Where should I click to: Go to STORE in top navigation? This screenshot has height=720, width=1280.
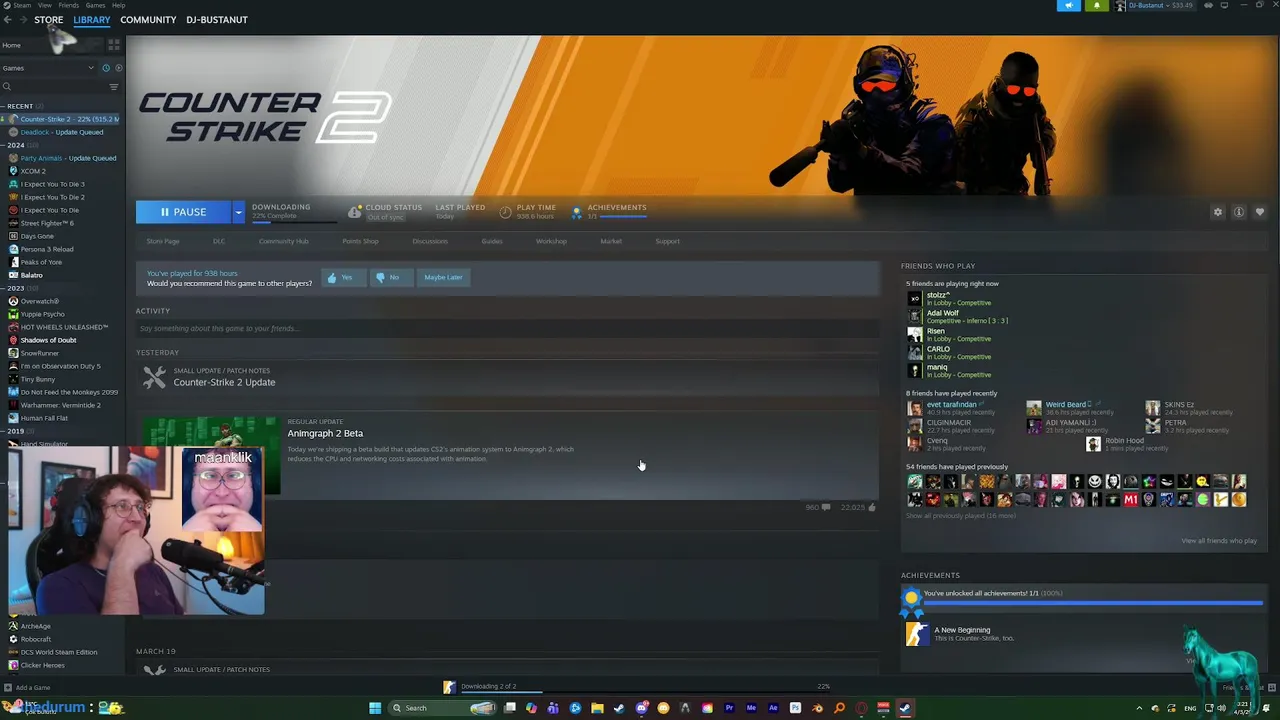point(48,20)
